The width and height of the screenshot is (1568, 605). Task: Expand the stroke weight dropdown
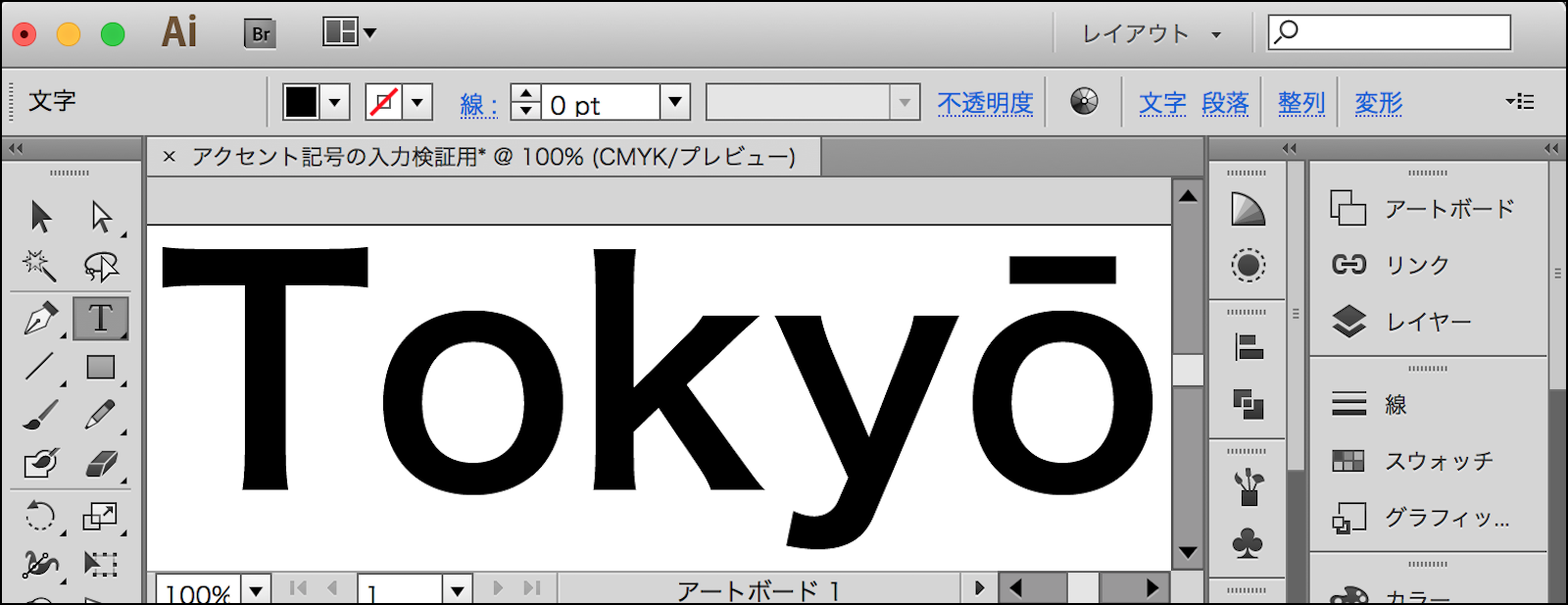pyautogui.click(x=675, y=102)
